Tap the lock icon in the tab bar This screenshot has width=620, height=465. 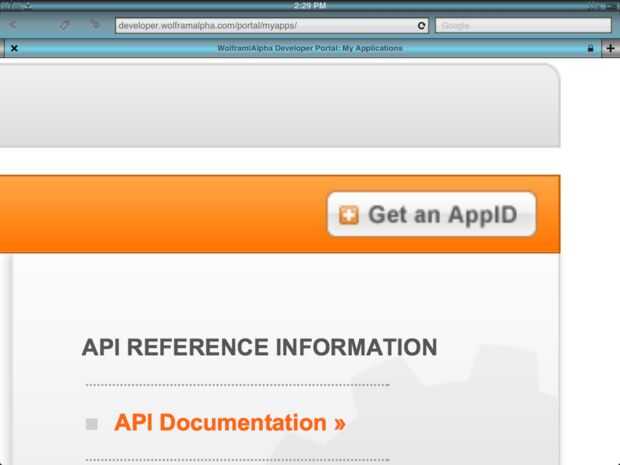pos(590,48)
